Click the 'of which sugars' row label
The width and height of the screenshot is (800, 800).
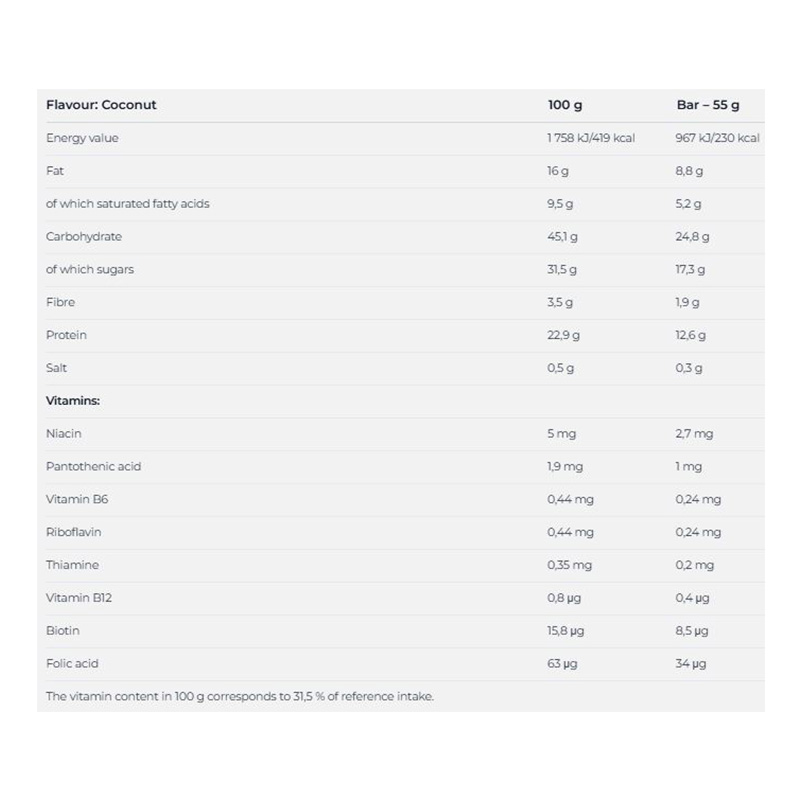point(90,269)
